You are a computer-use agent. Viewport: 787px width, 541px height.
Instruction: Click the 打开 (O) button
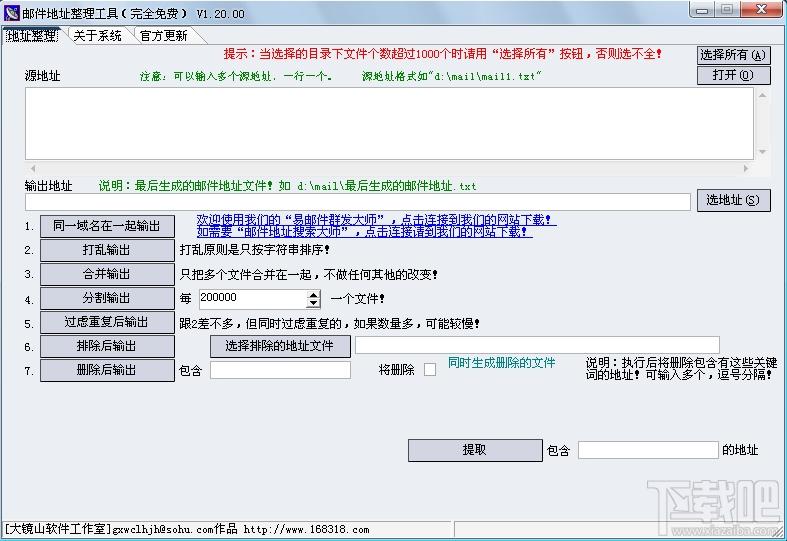pos(733,75)
